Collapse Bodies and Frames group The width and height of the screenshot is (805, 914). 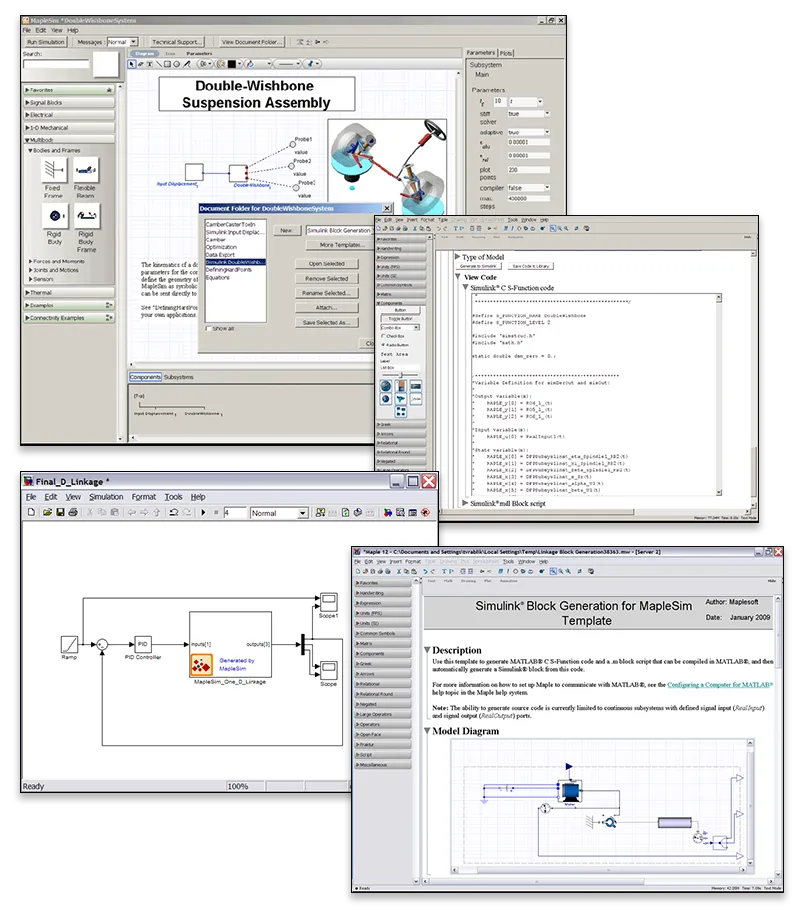coord(30,150)
